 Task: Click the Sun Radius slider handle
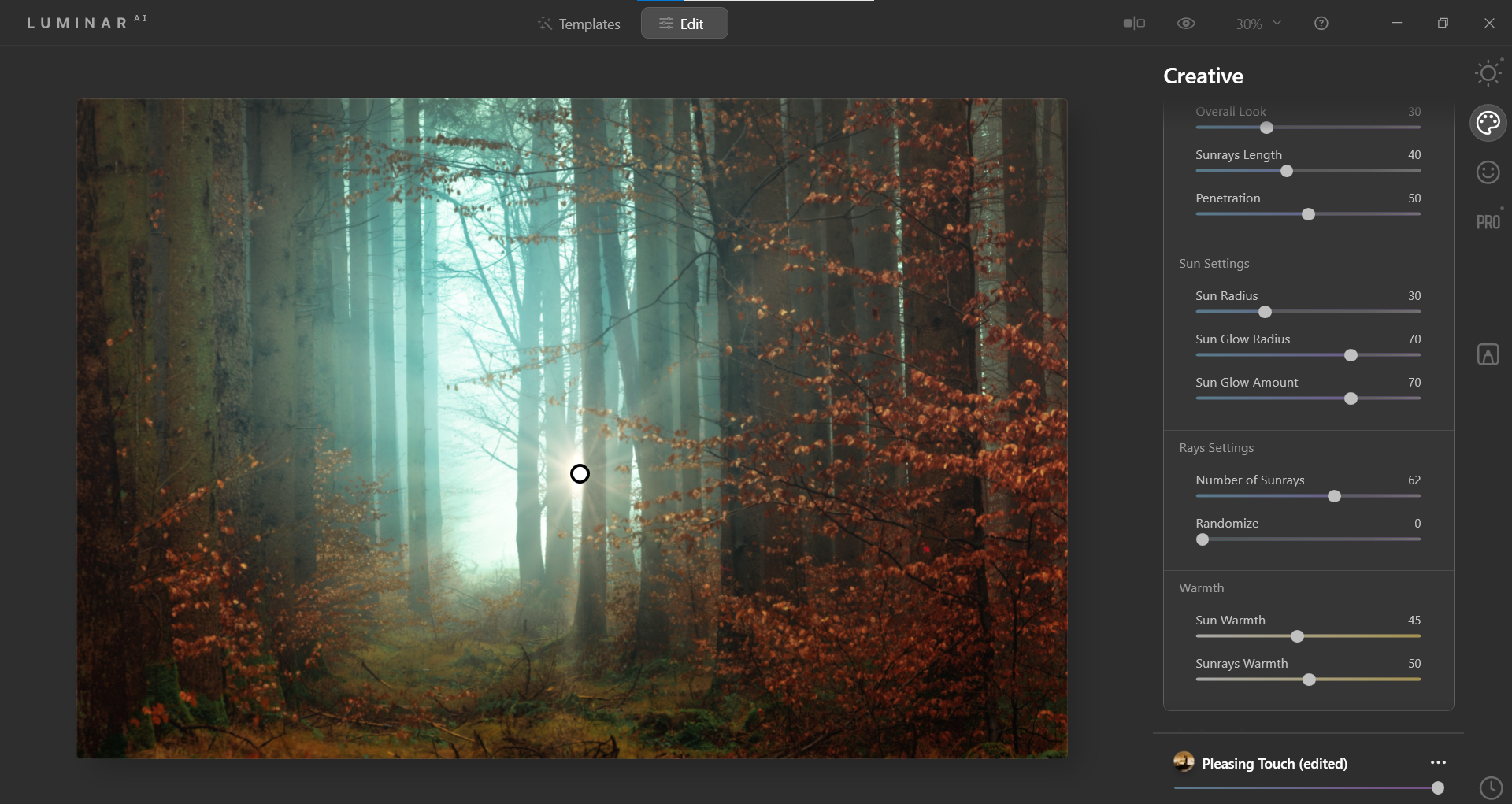(1265, 312)
